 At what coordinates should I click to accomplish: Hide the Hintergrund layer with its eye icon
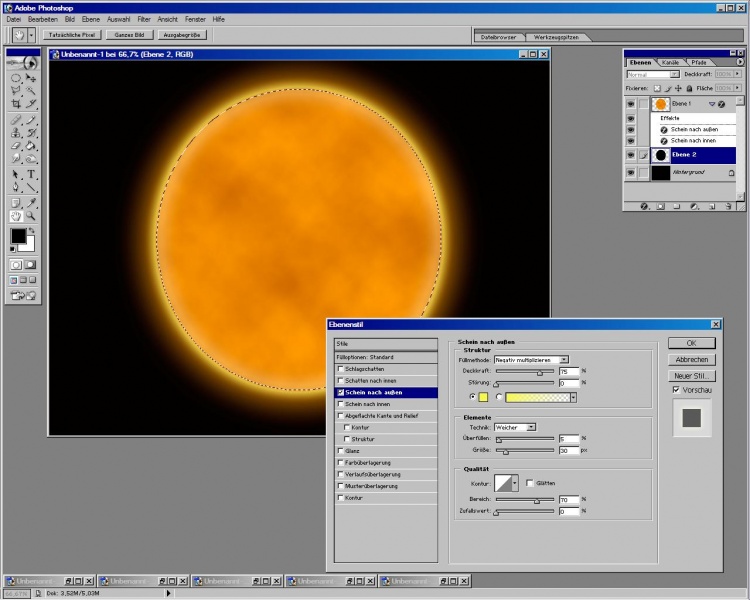point(631,173)
